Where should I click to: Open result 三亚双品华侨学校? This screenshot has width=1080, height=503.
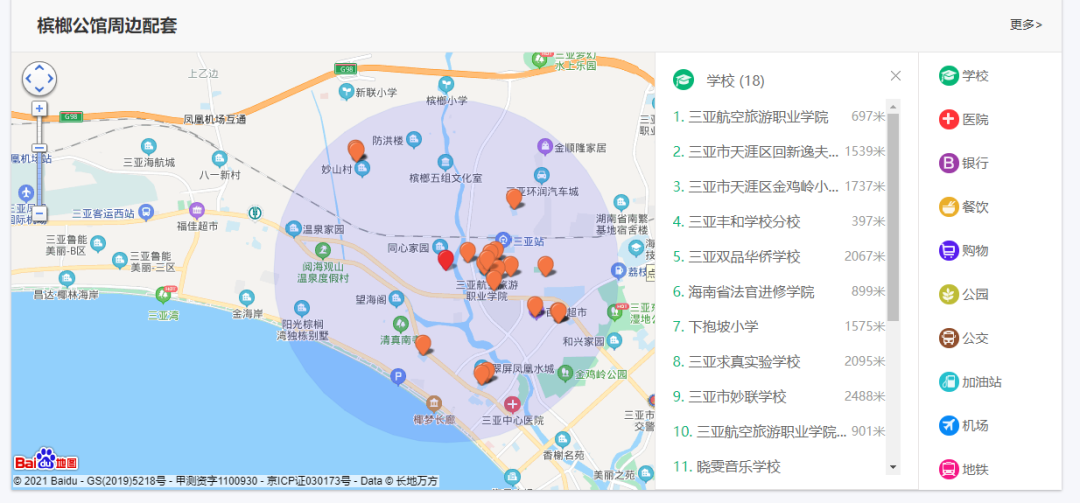tap(779, 257)
